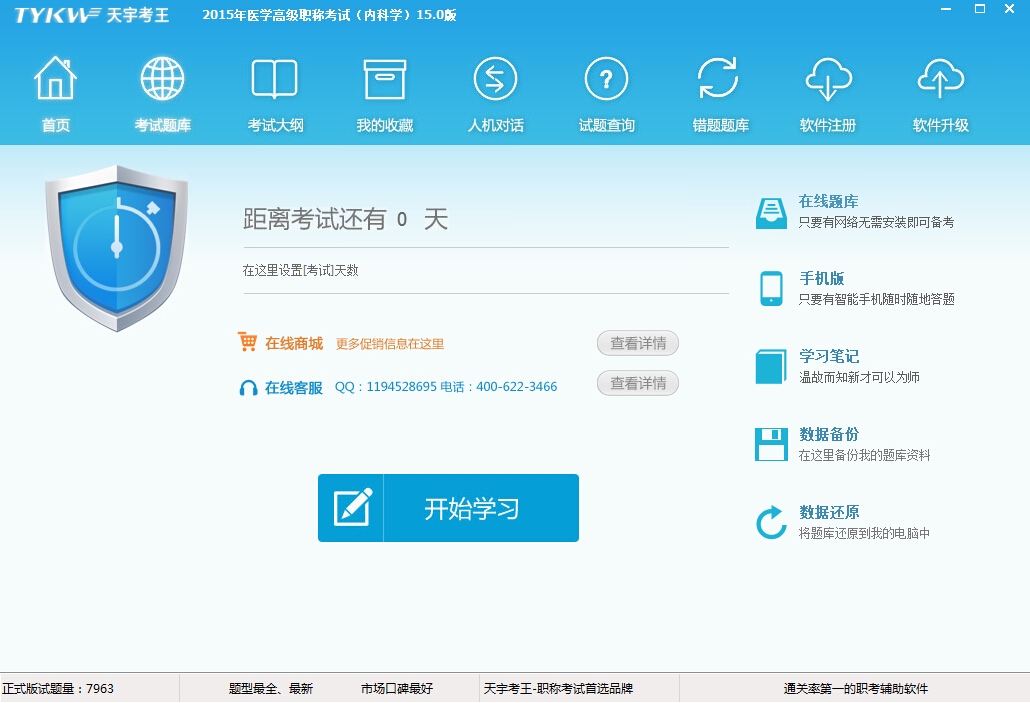
Task: Open 试题查询 question mark icon
Action: [x=606, y=80]
